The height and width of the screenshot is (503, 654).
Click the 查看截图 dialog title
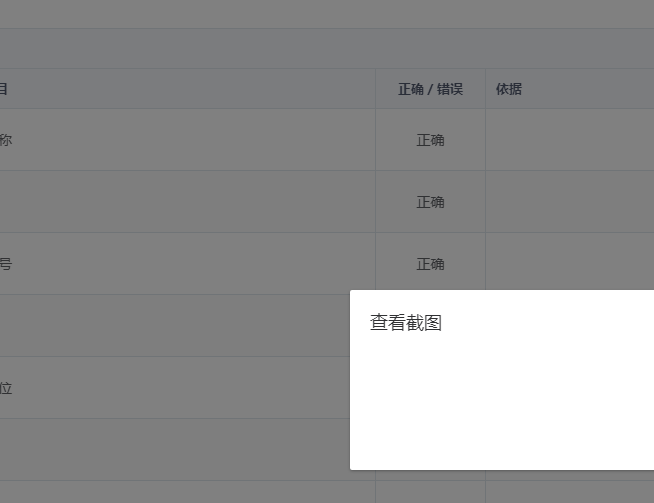(406, 323)
